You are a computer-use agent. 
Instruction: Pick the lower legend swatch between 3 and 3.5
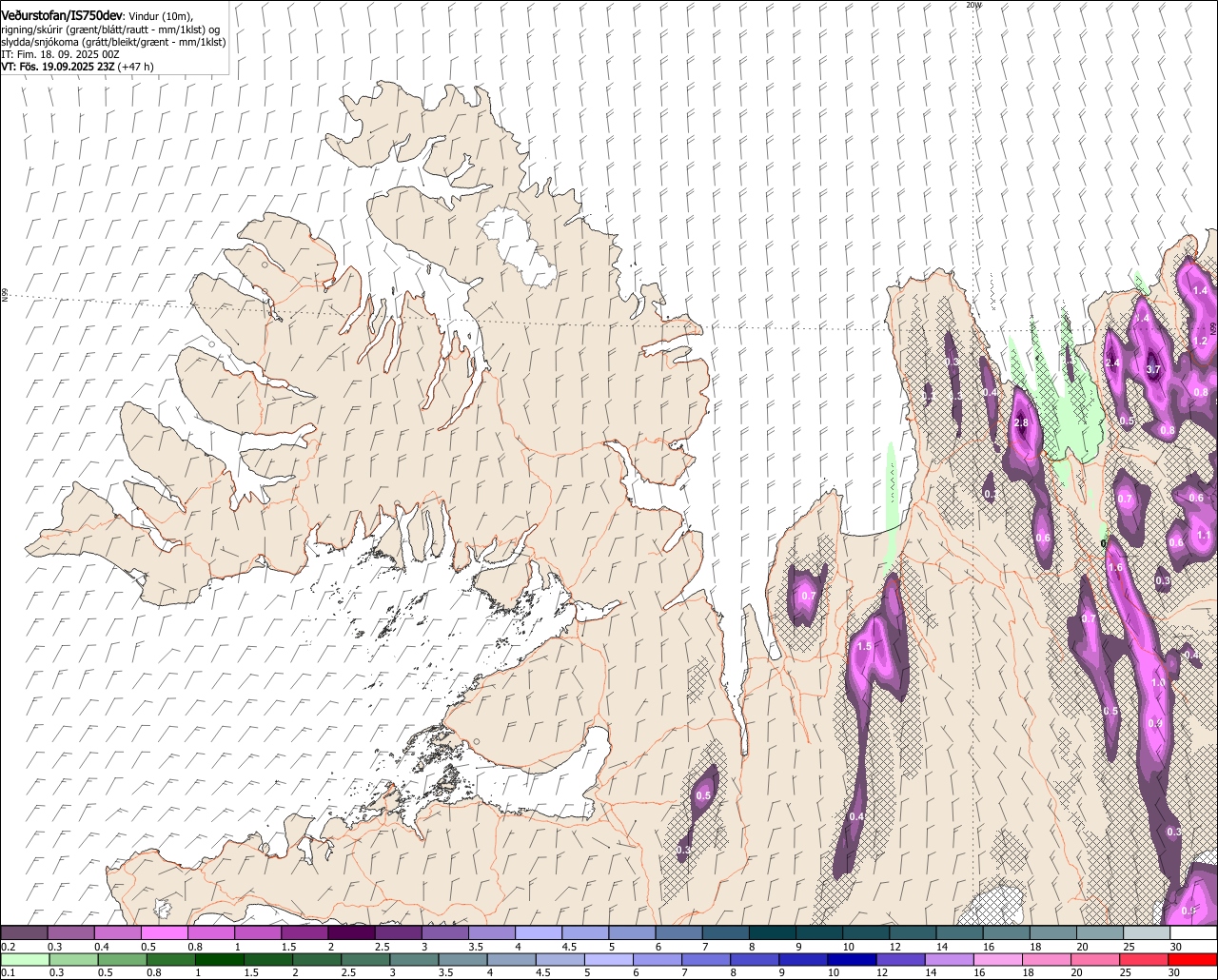pyautogui.click(x=415, y=959)
